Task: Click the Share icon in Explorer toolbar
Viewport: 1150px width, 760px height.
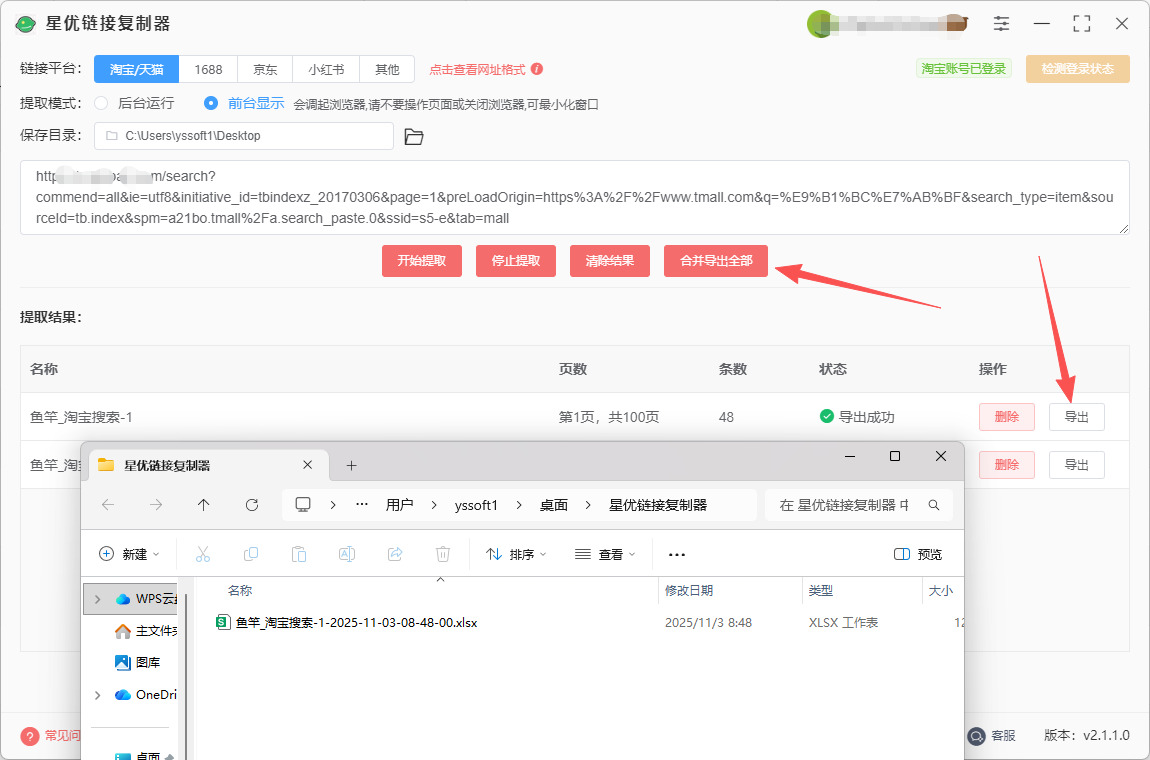Action: (x=395, y=554)
